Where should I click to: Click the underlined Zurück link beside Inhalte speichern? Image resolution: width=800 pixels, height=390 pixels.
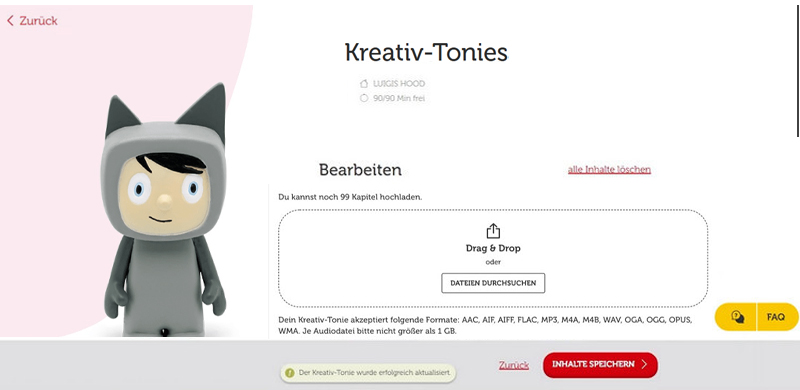[x=514, y=365]
